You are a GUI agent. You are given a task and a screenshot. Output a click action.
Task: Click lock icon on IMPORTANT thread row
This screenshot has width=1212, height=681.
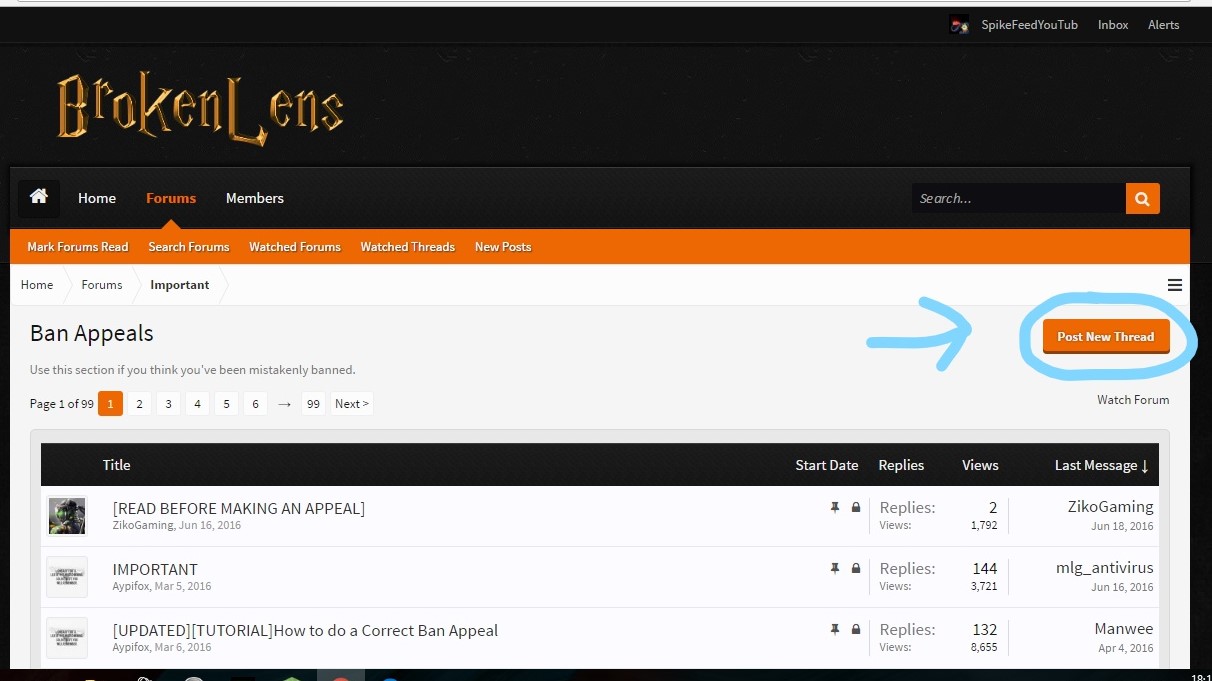(x=856, y=569)
